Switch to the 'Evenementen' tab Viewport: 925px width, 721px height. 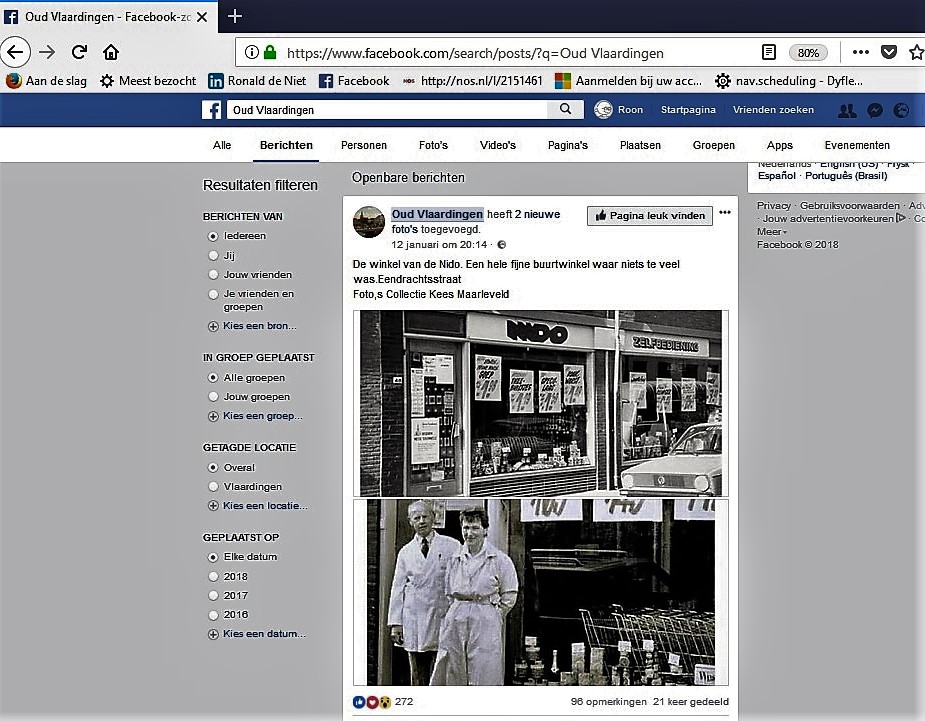tap(857, 145)
